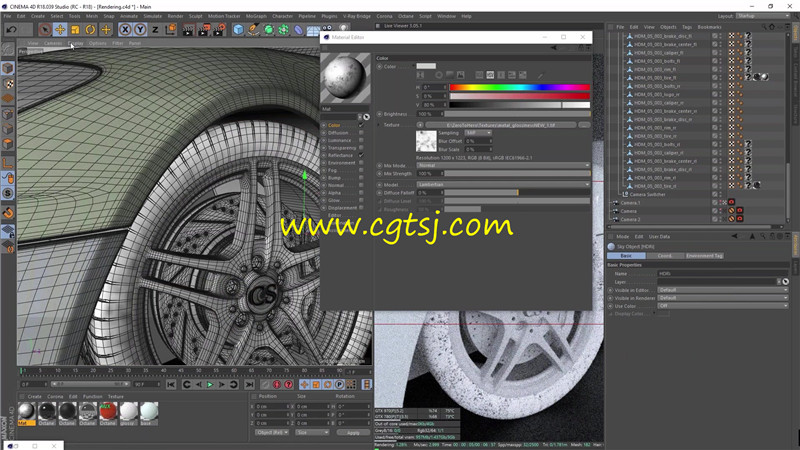
Task: Open the viewport Display menu
Action: [x=76, y=43]
